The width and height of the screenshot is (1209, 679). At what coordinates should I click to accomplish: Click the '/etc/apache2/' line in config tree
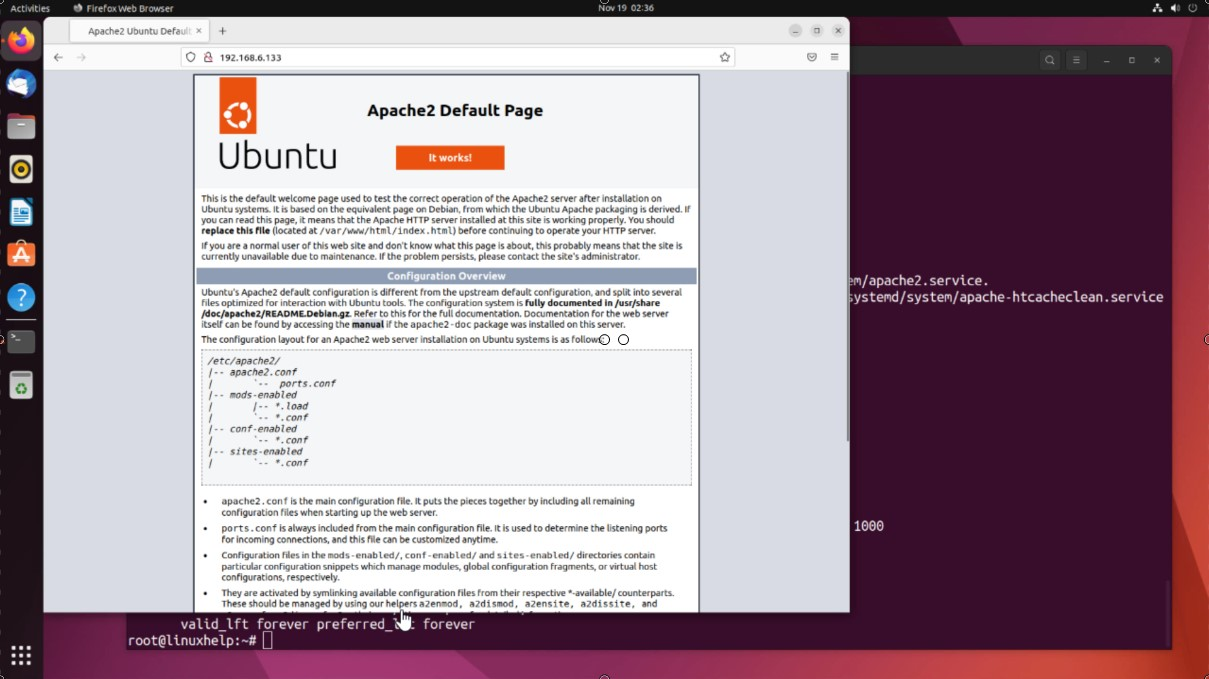(x=244, y=361)
